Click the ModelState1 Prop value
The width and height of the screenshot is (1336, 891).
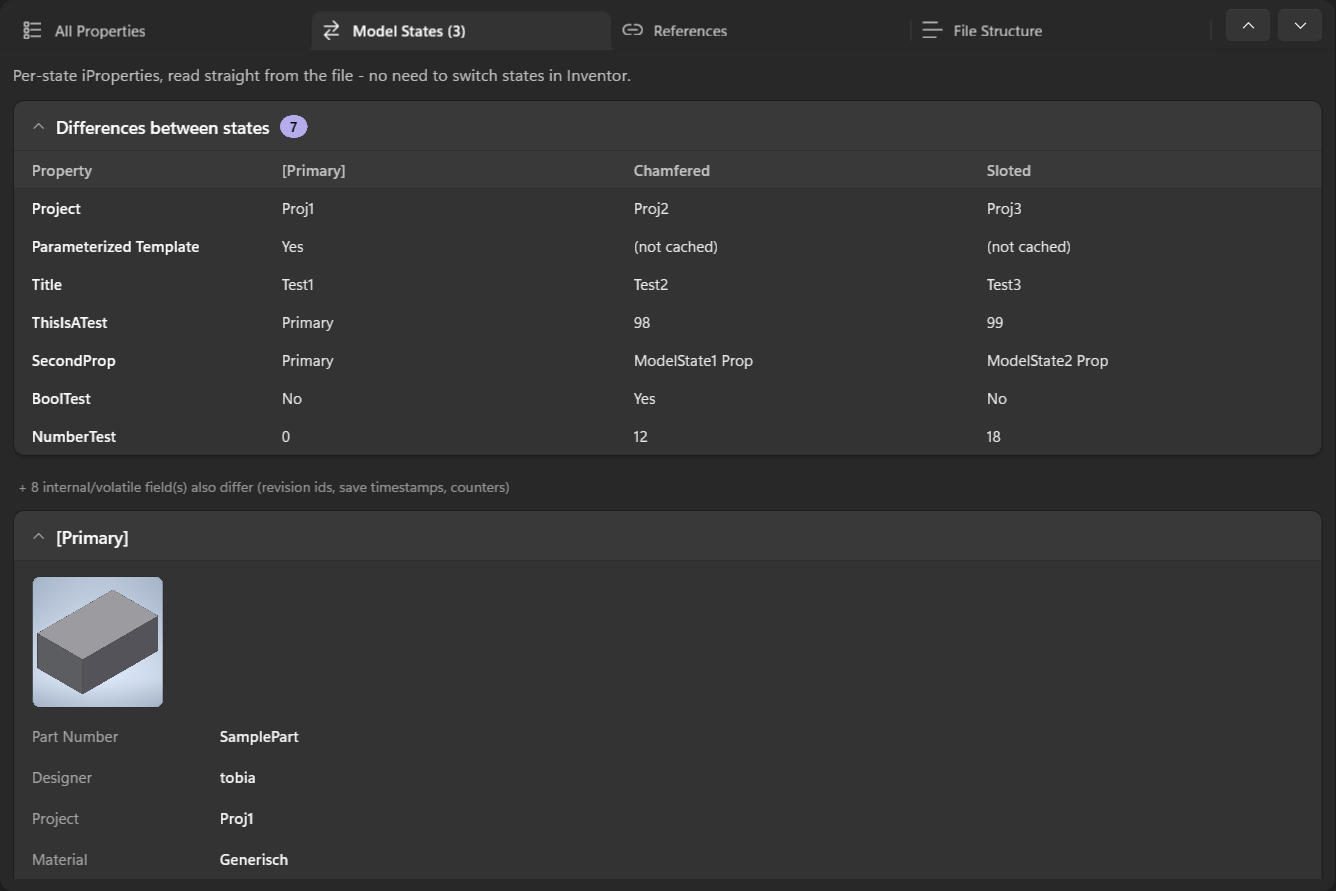[693, 361]
